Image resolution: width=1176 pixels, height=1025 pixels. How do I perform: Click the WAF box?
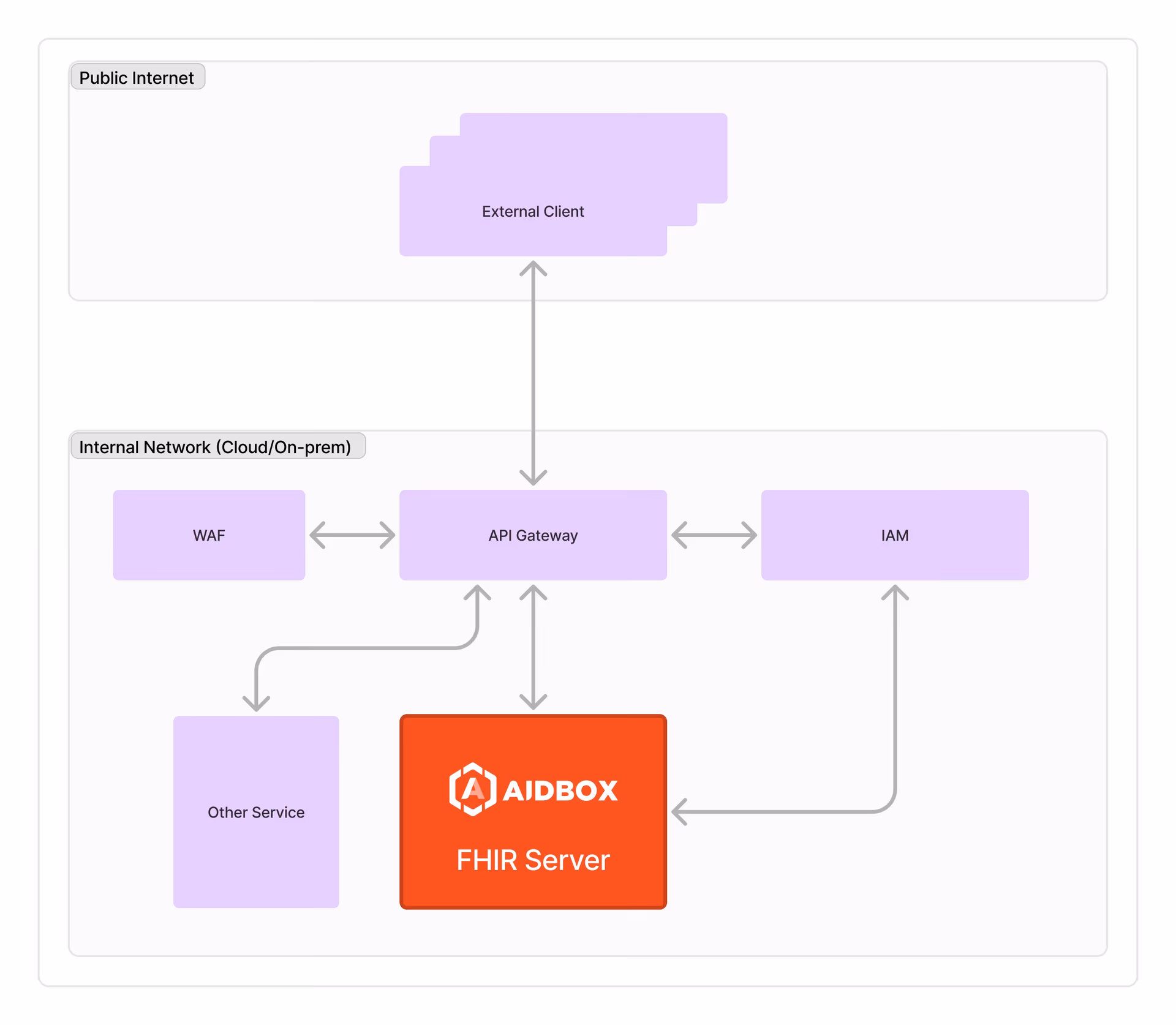point(209,535)
